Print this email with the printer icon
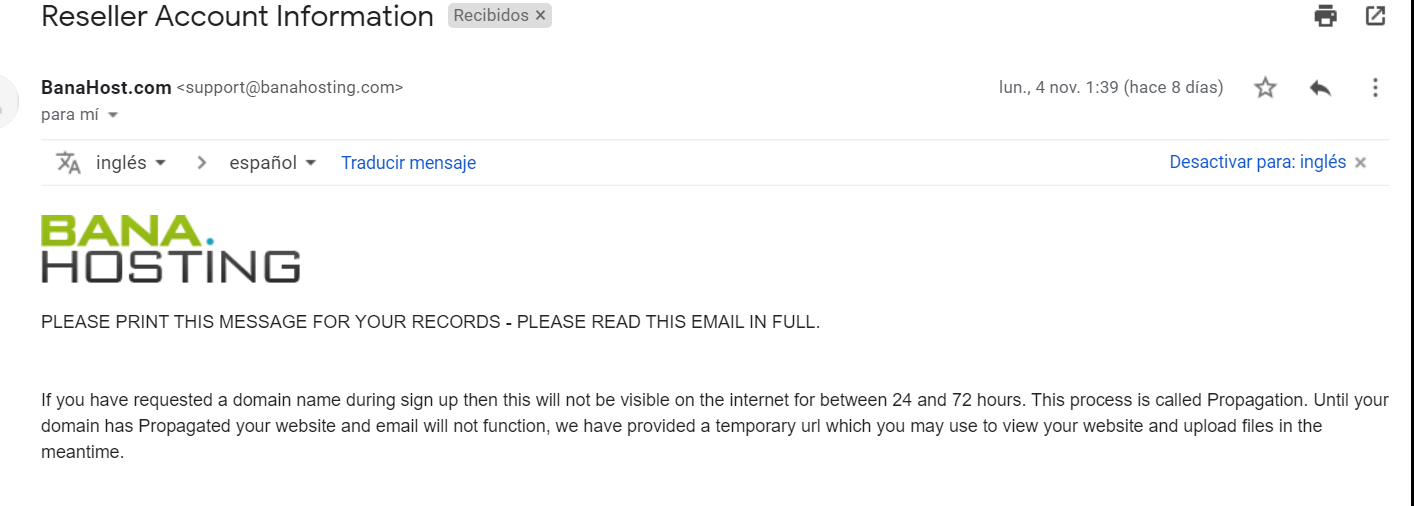The width and height of the screenshot is (1414, 506). click(1326, 16)
